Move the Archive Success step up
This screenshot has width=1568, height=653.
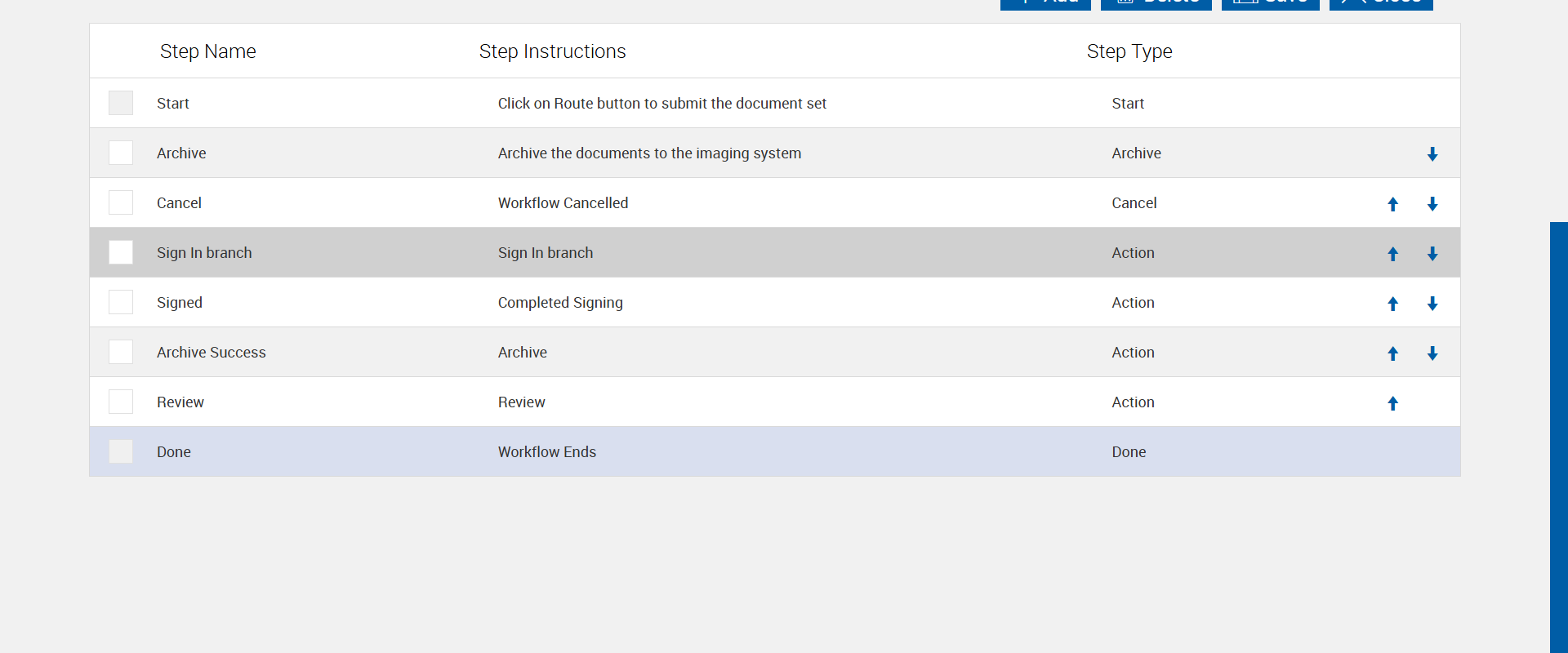[x=1393, y=353]
